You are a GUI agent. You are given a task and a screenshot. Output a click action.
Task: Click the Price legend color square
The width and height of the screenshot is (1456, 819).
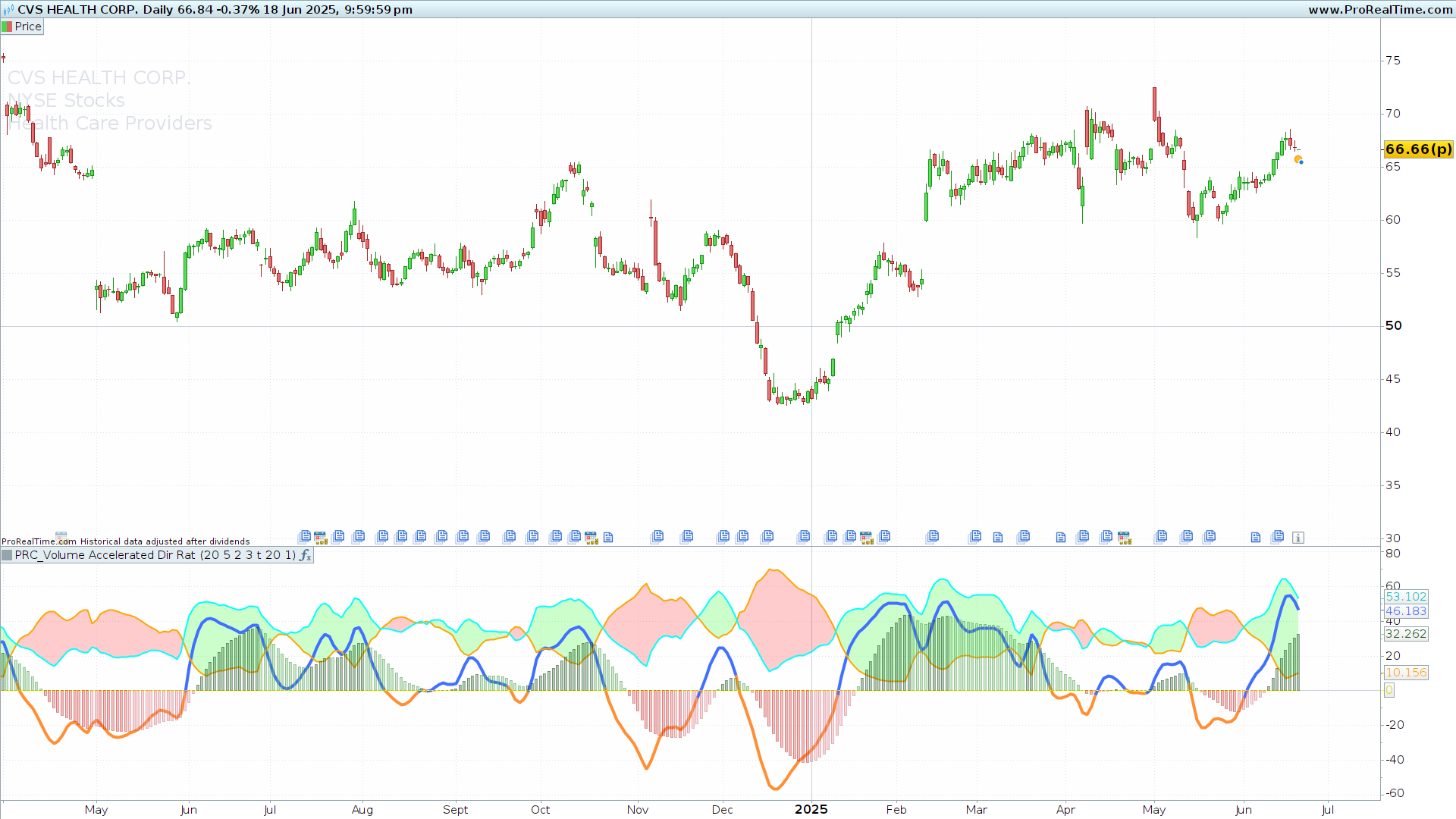[8, 27]
